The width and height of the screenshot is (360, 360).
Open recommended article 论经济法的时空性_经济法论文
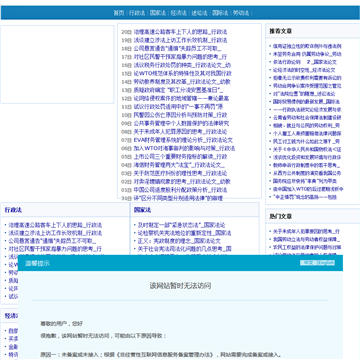(x=304, y=70)
